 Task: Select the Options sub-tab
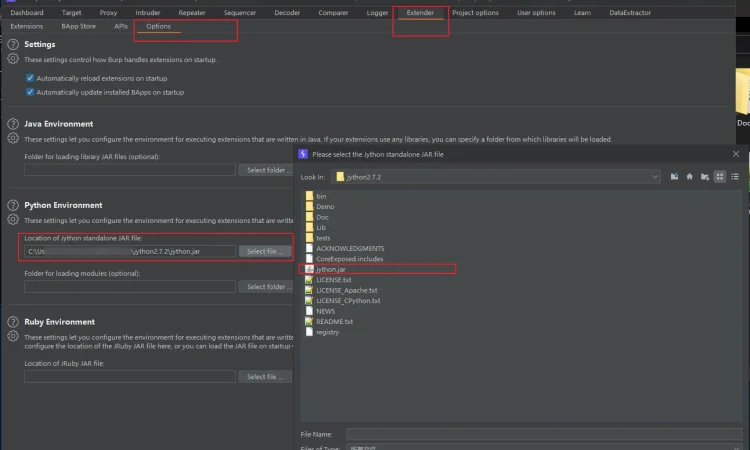tap(158, 26)
